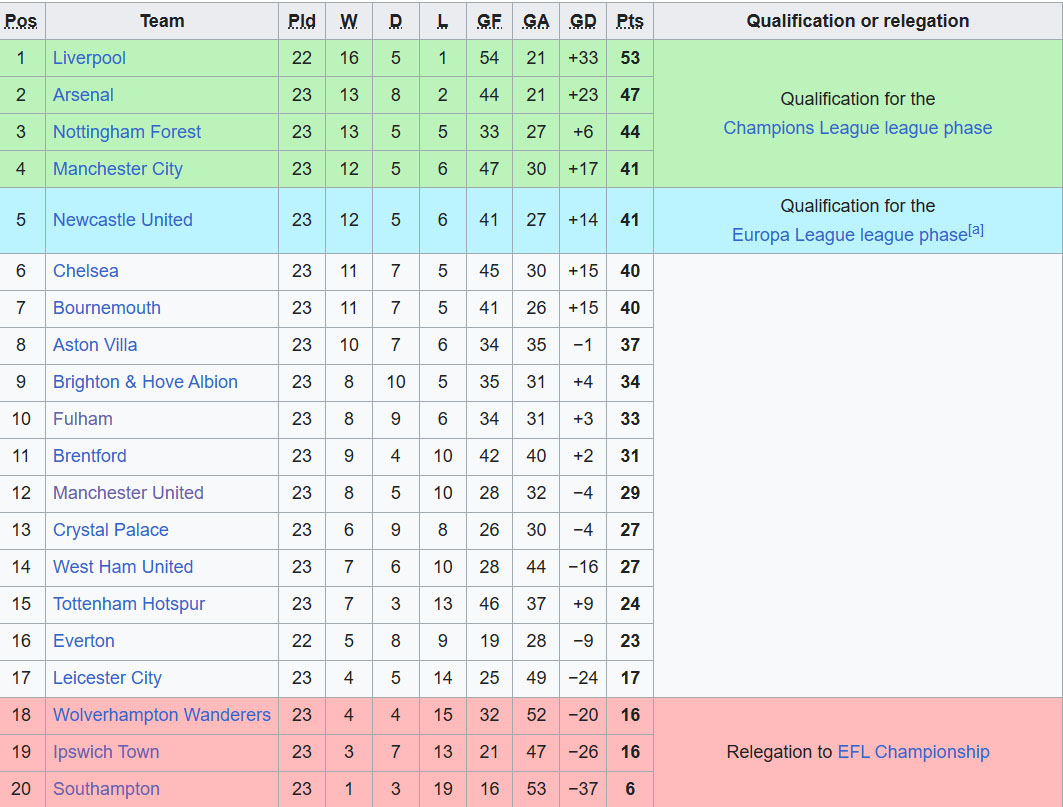1063x807 pixels.
Task: Follow the Newcastle United link
Action: click(123, 220)
